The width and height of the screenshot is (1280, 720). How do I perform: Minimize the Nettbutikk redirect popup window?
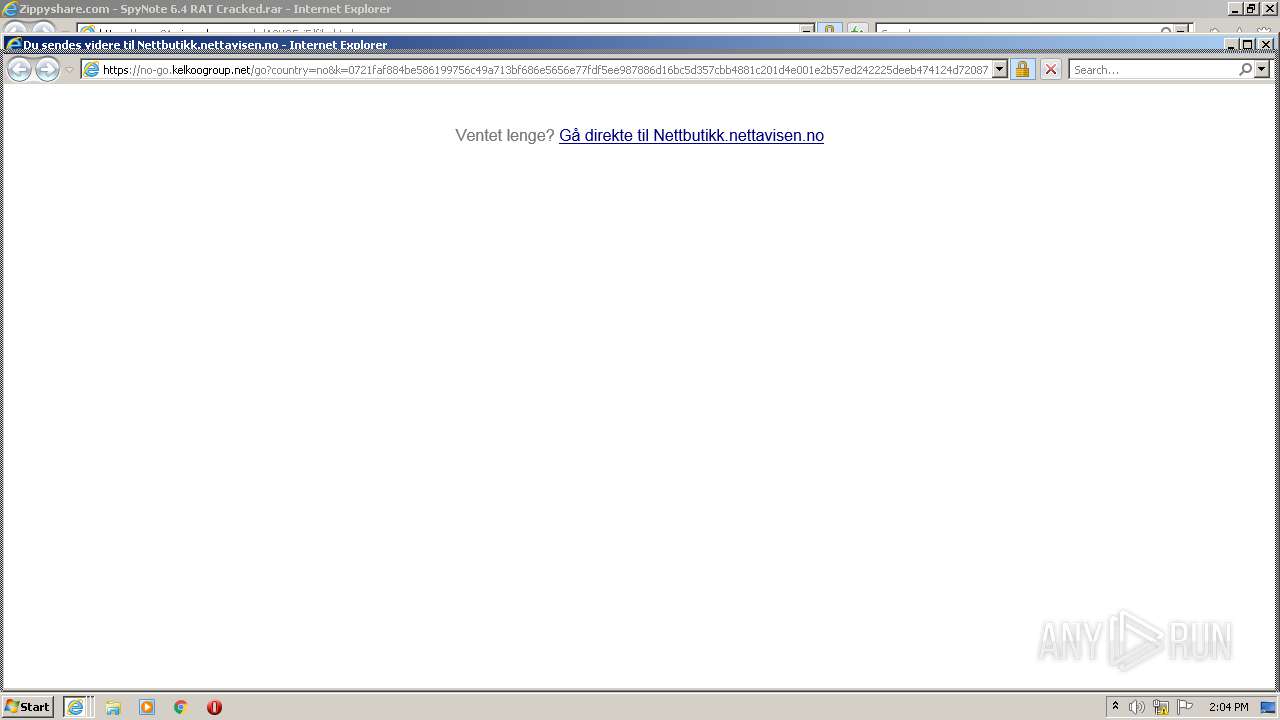1231,44
